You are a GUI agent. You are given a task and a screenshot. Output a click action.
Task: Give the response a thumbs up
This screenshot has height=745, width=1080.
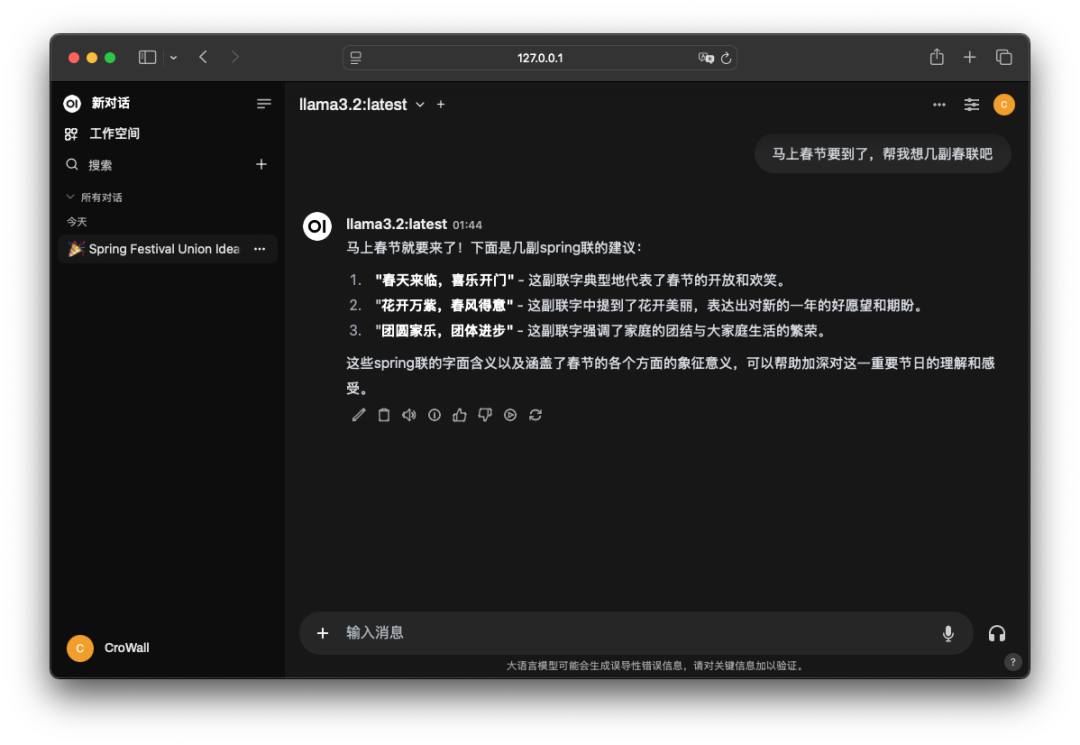pos(459,415)
